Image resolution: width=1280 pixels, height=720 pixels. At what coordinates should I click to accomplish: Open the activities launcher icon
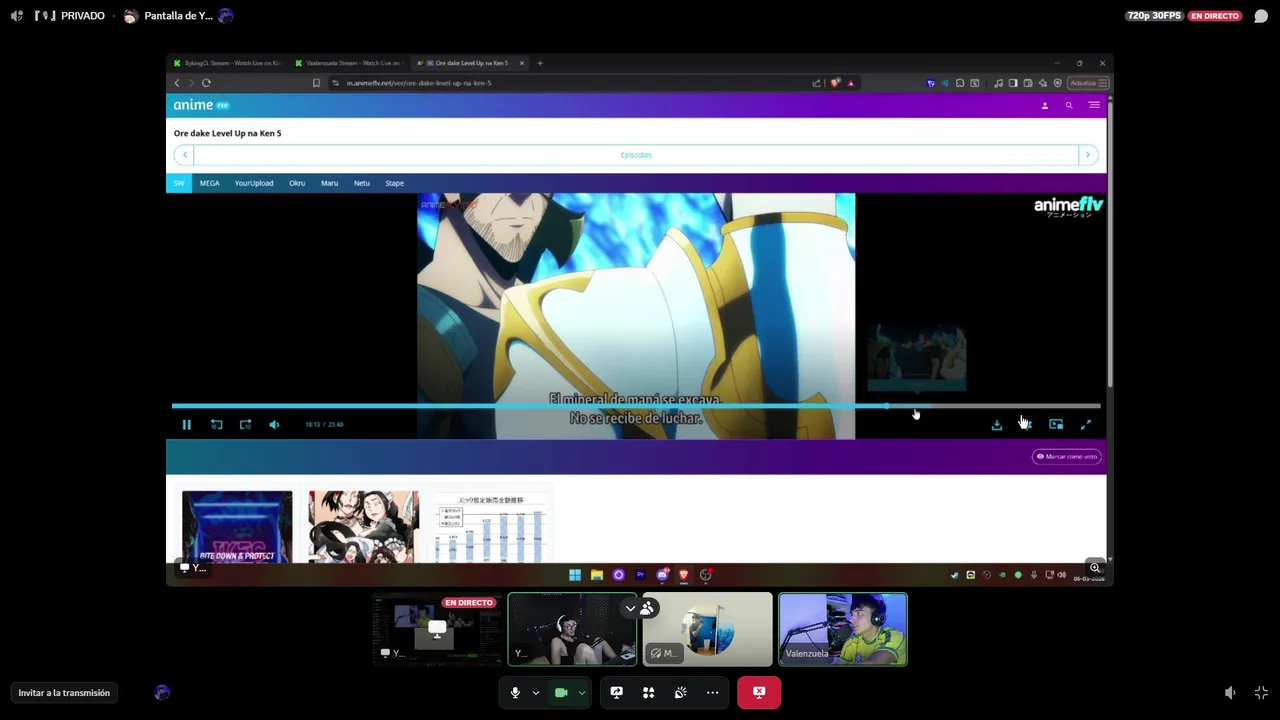[x=648, y=692]
